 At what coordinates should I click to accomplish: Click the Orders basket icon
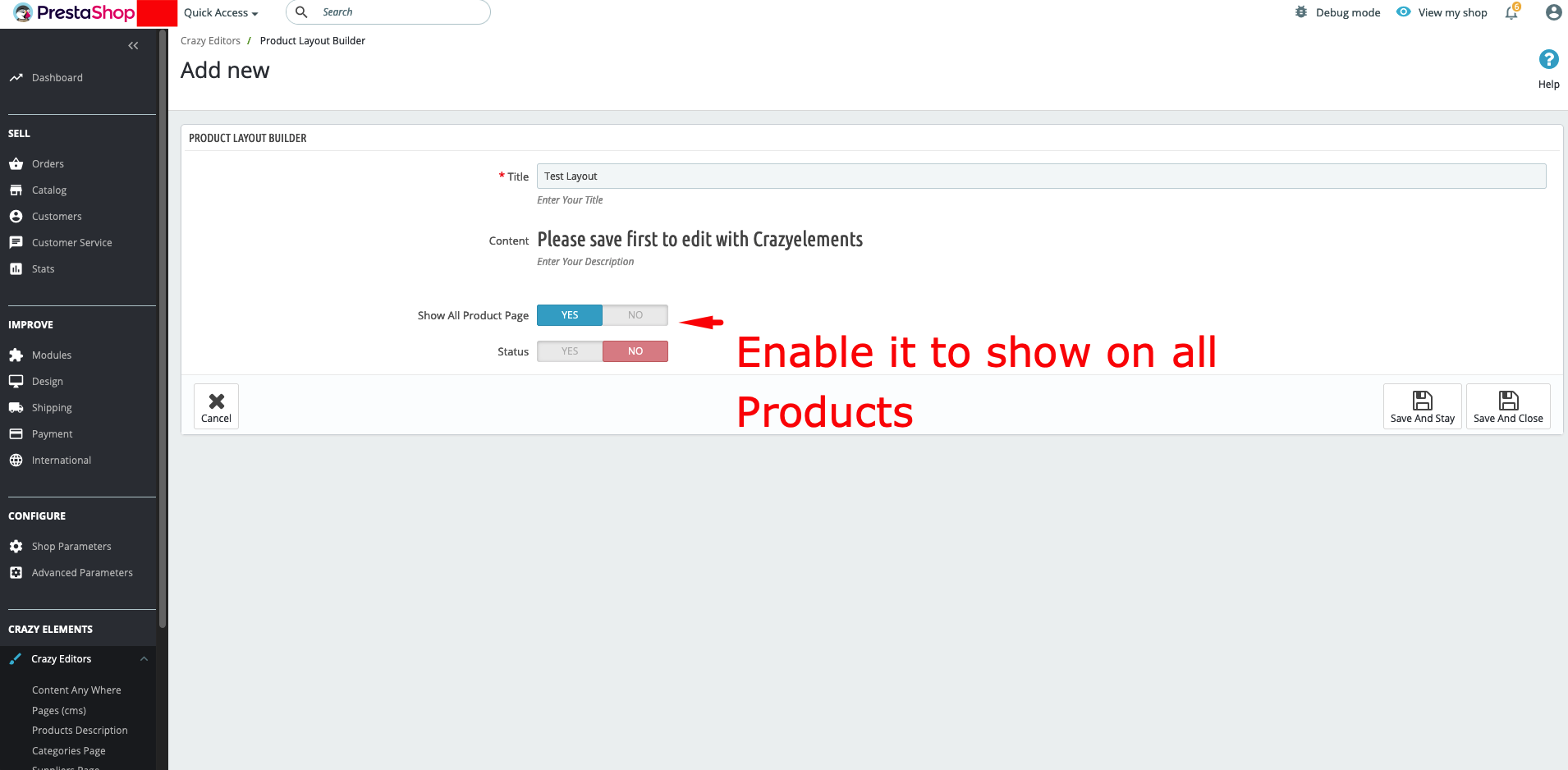point(16,164)
